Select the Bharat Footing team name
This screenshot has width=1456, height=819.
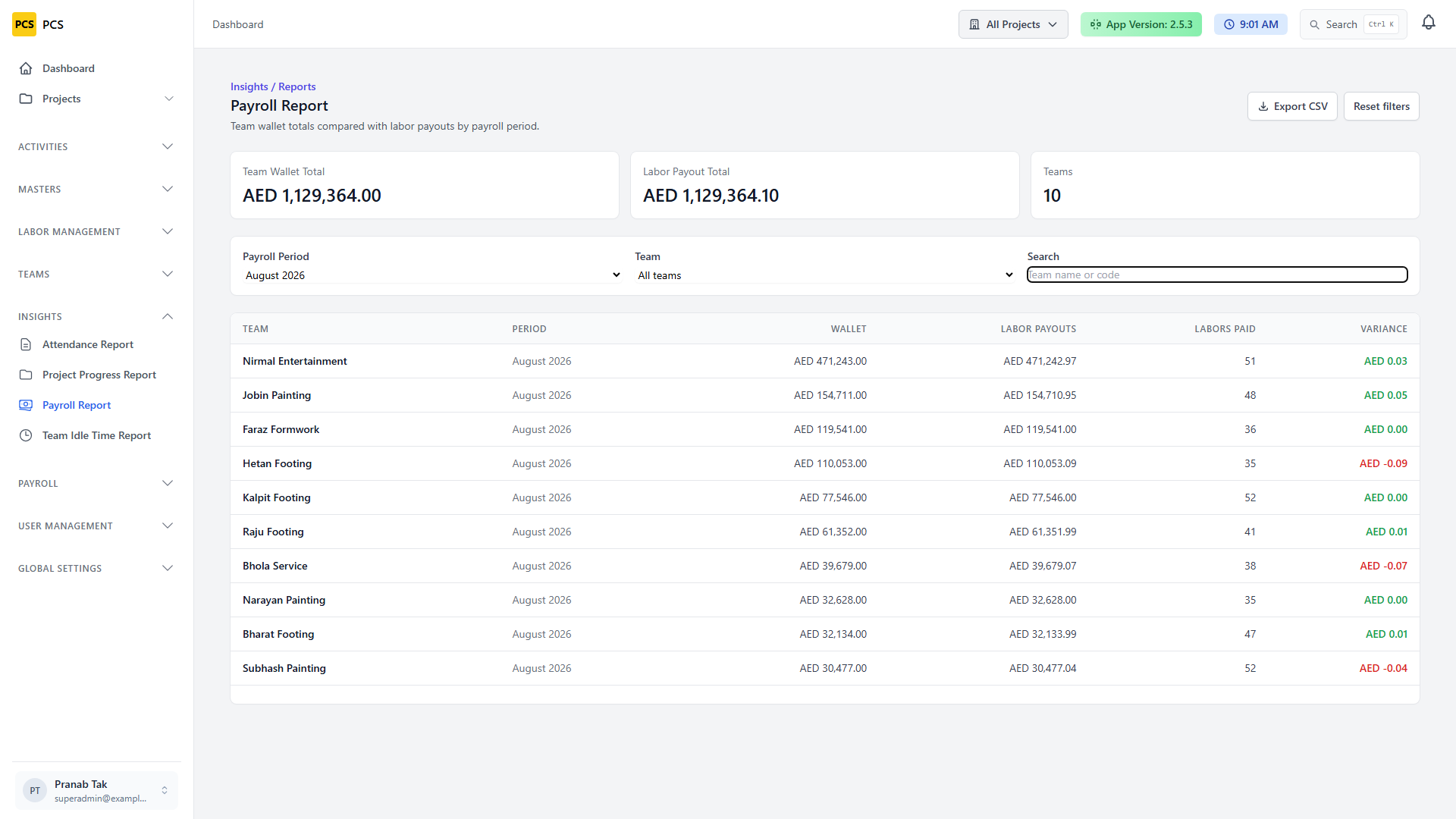pos(278,634)
